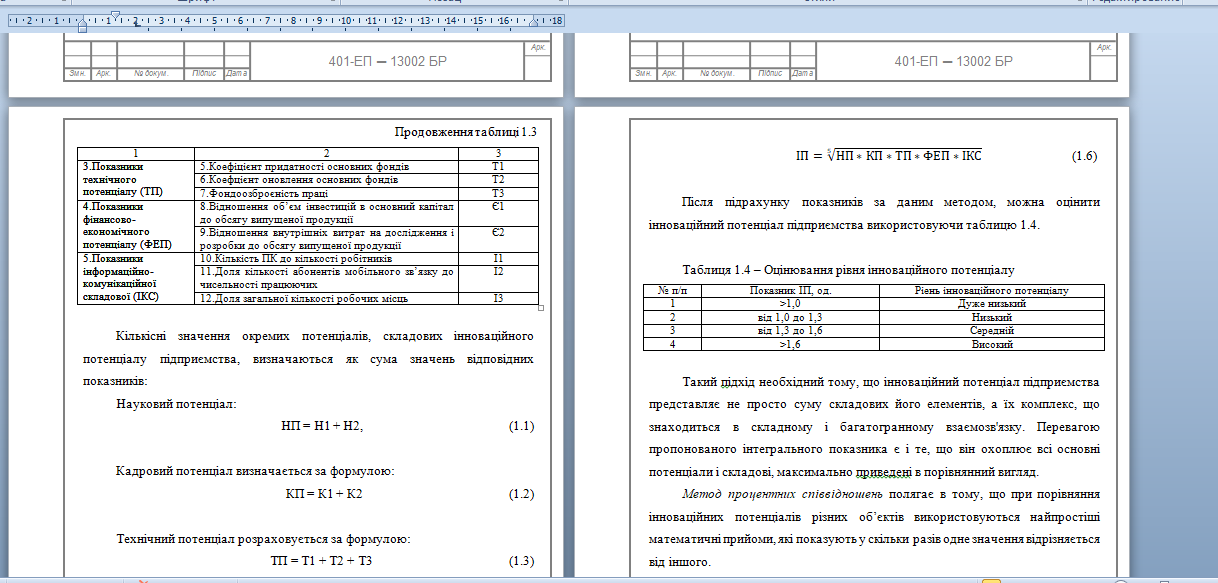
Task: Click the cell '>1,0'
Action: pos(791,303)
